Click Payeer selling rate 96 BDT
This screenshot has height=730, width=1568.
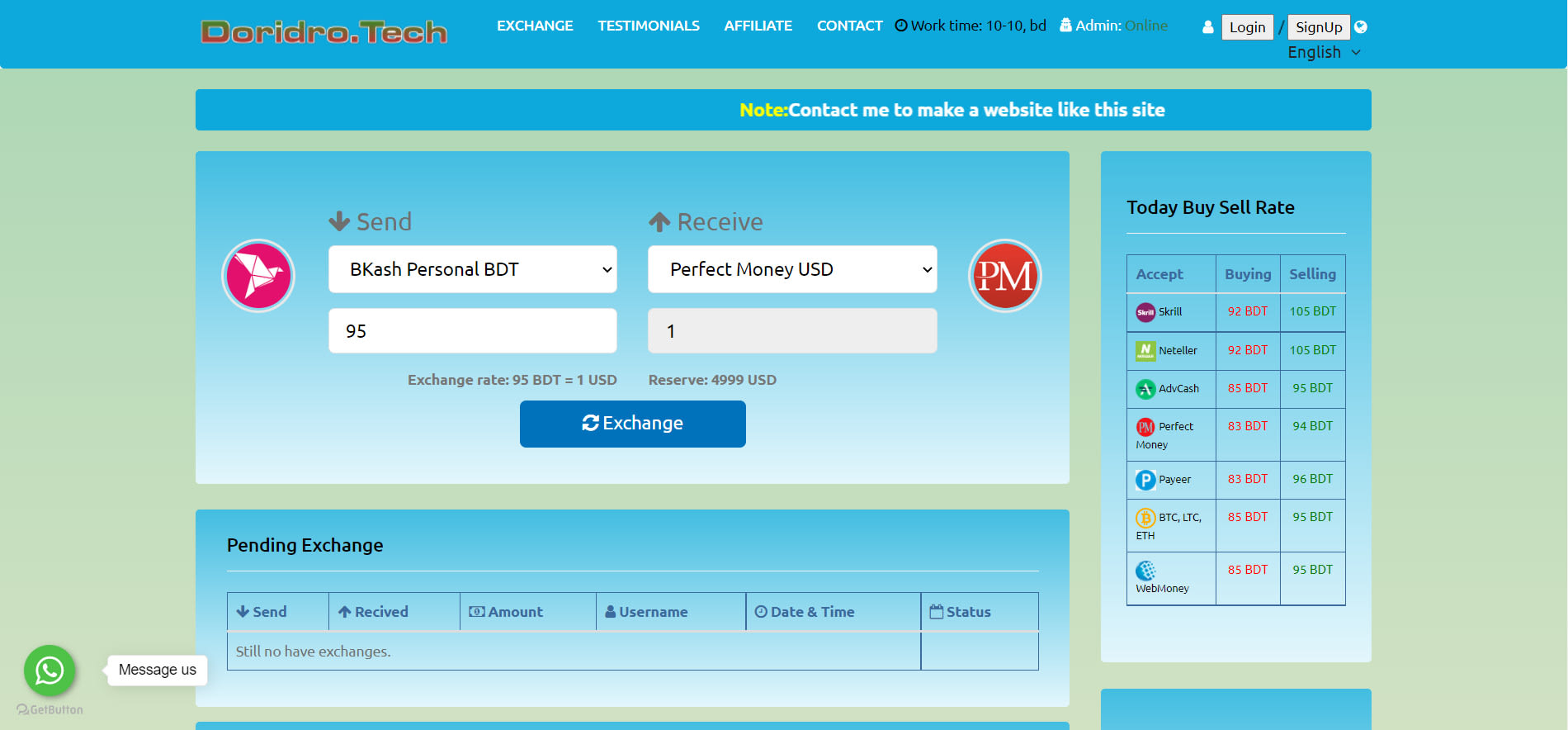pos(1312,479)
